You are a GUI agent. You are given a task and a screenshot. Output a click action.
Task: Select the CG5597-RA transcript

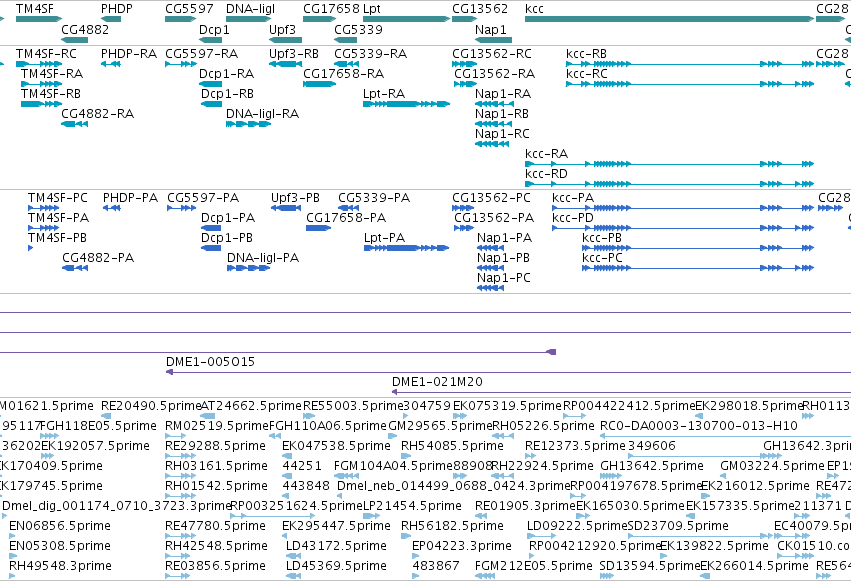181,64
